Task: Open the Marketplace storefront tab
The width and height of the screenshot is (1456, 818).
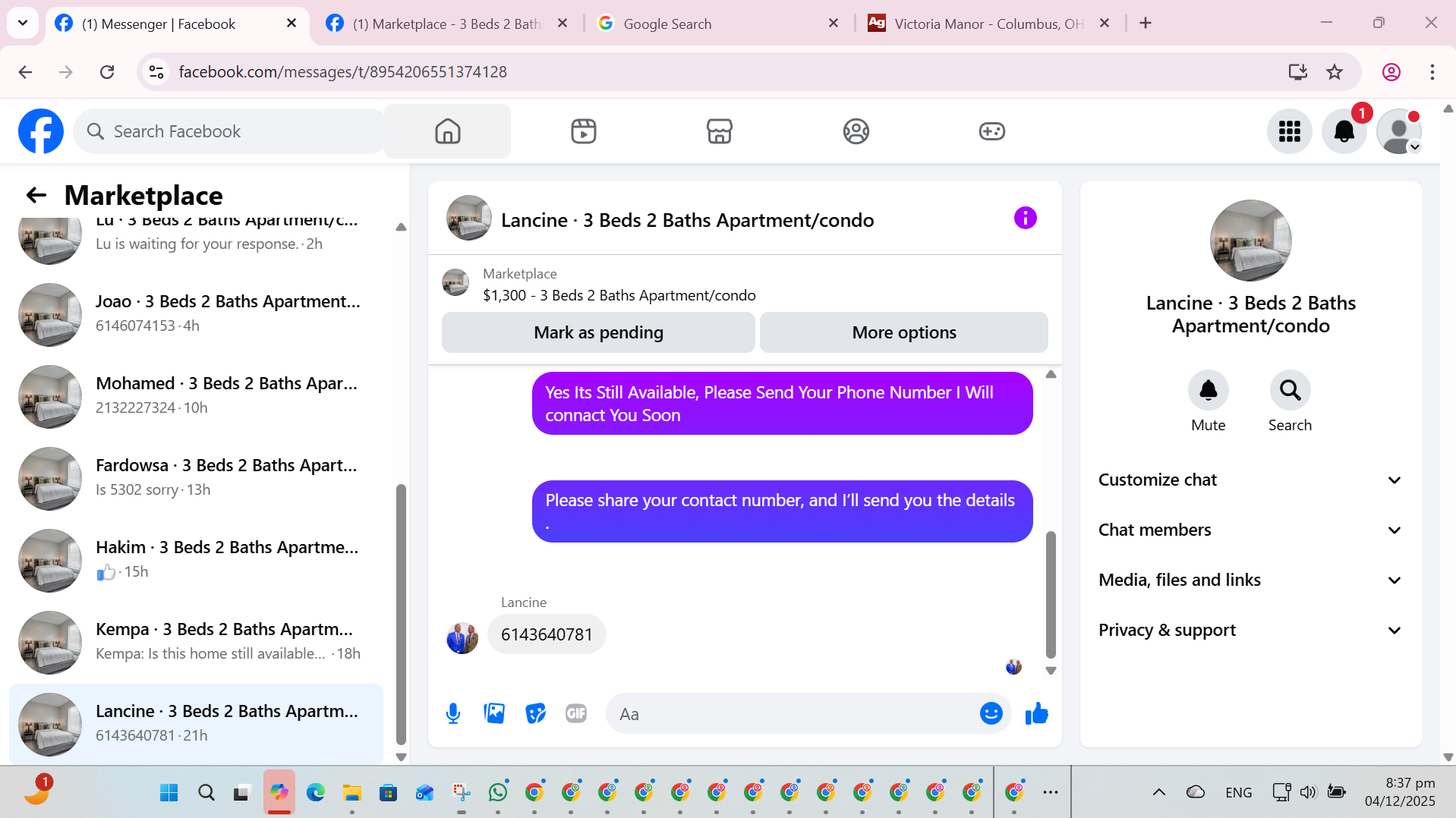Action: coord(719,131)
